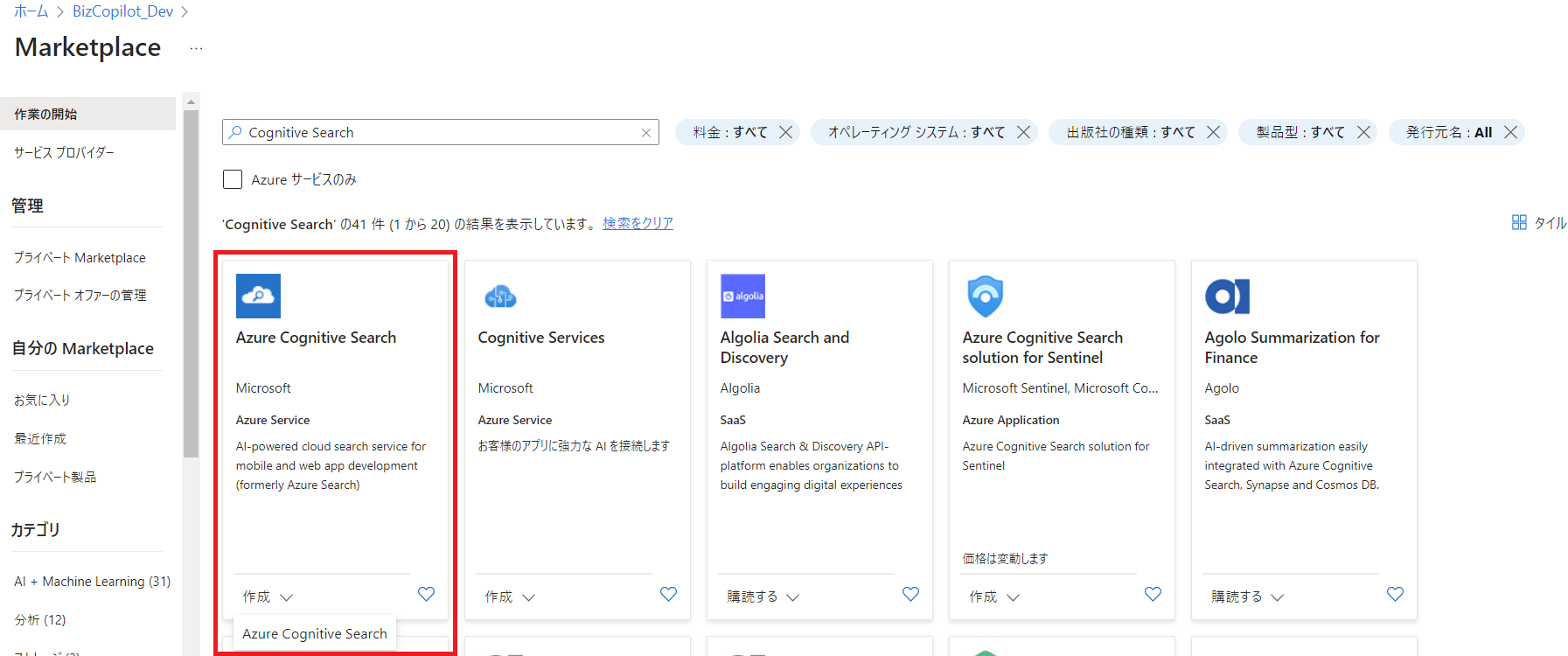Remove the オペレーティング システム filter
This screenshot has height=656, width=1568.
pyautogui.click(x=1023, y=132)
